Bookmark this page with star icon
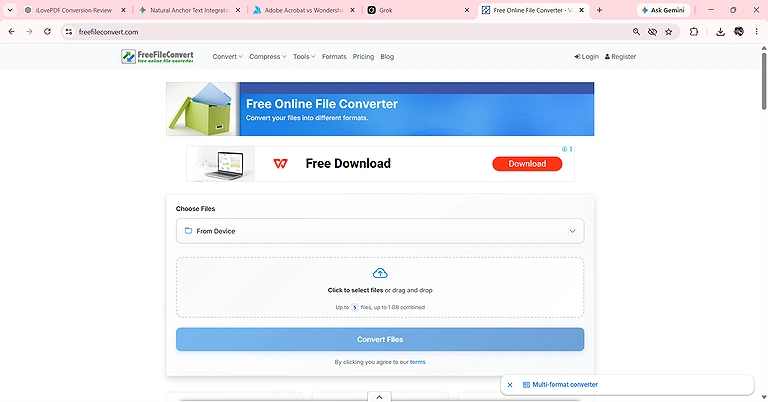Viewport: 768px width, 402px height. (669, 32)
